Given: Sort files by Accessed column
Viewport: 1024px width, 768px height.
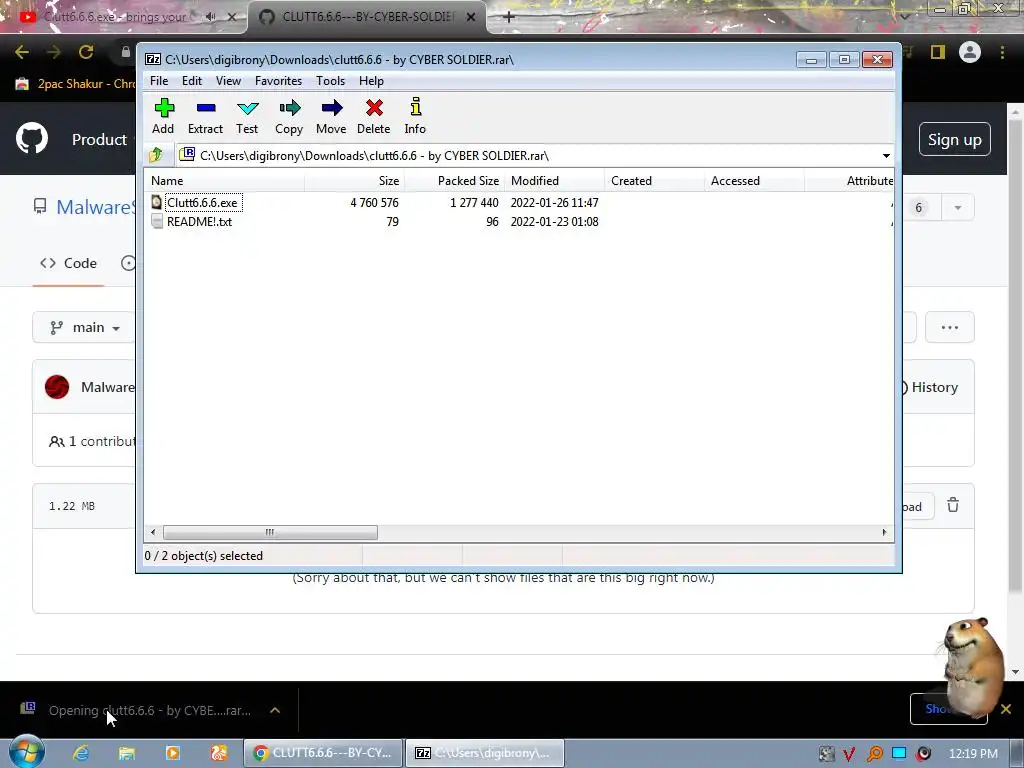Looking at the screenshot, I should click(754, 181).
